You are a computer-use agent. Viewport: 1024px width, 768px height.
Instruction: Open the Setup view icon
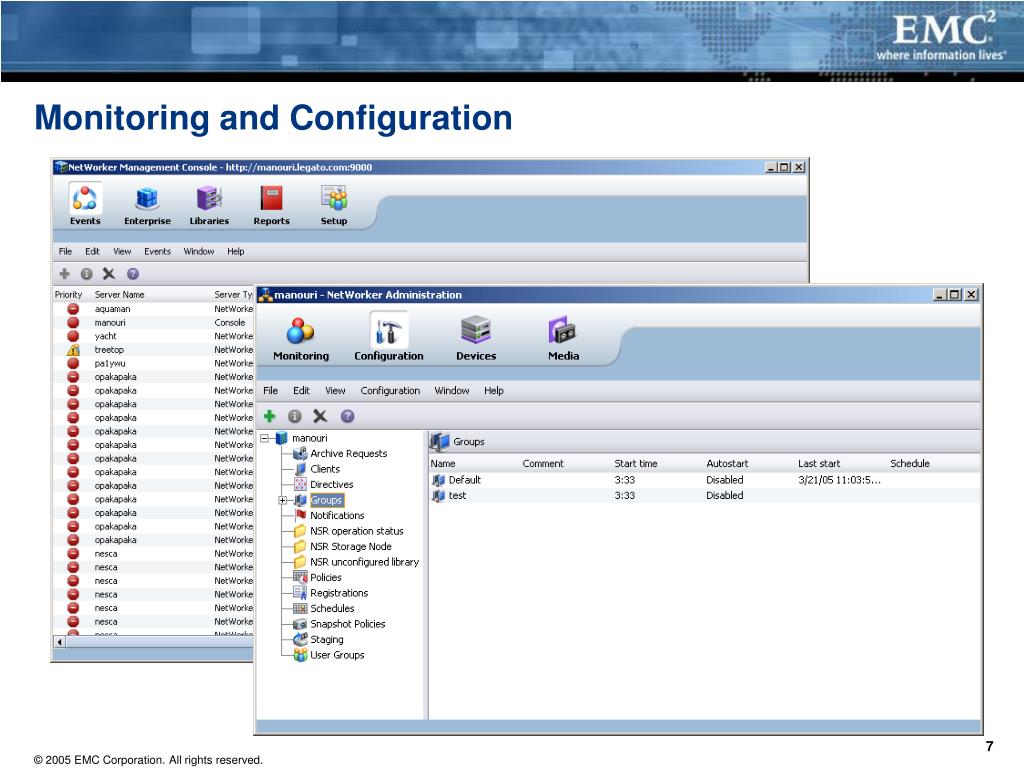point(334,204)
